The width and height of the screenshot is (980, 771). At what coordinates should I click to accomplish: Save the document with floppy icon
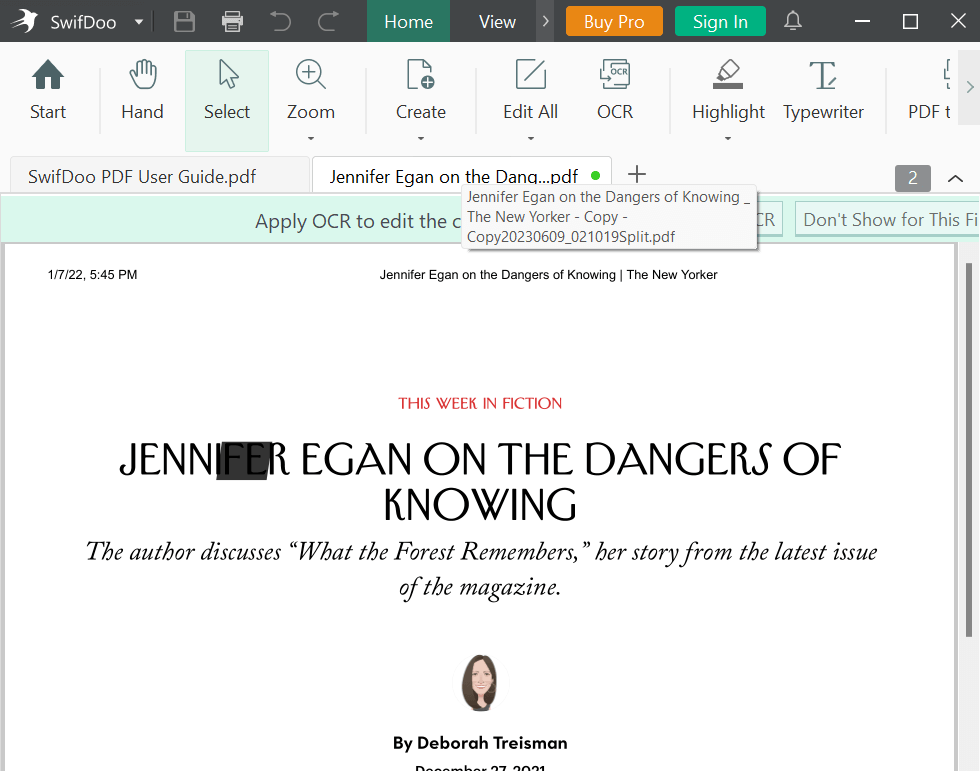184,21
